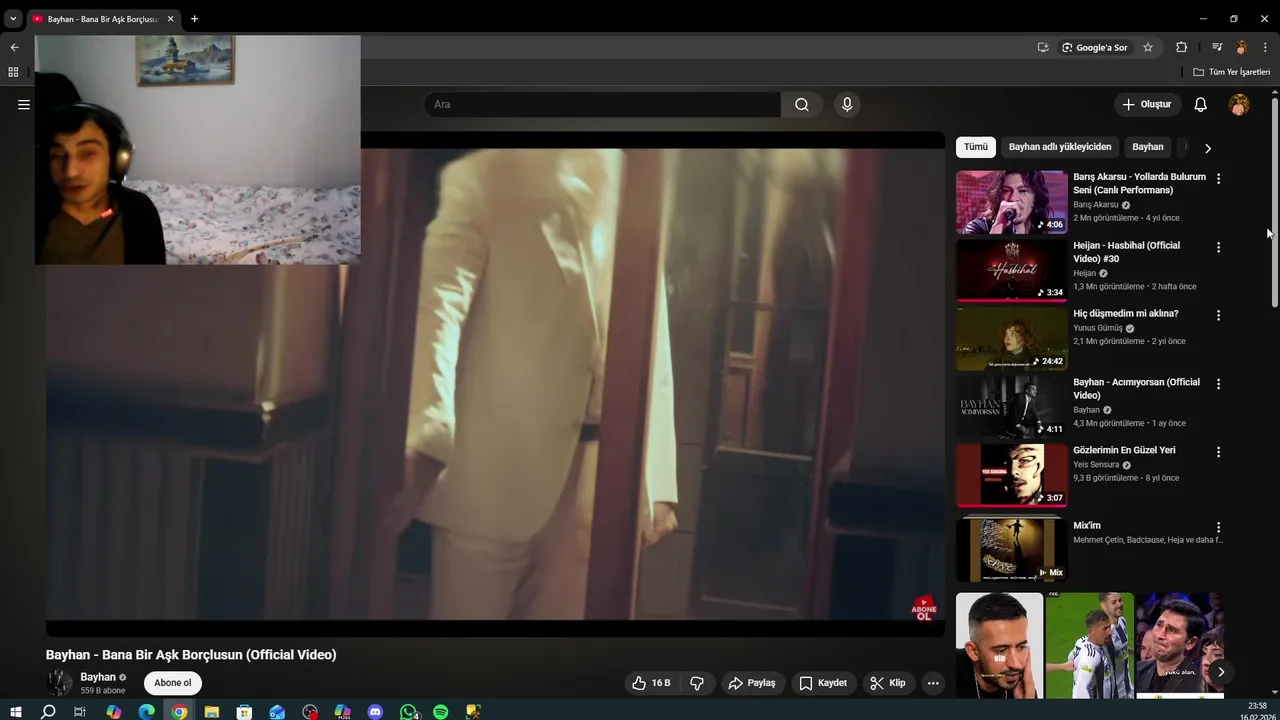
Task: Close the Bayhan browser tab
Action: [x=170, y=19]
